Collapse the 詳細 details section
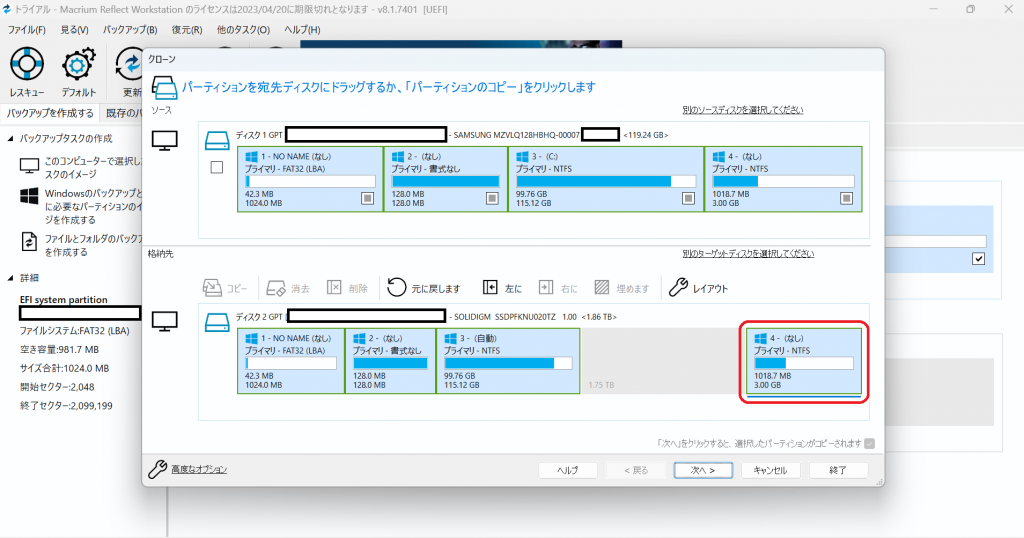Screen dimensions: 1024x538 tap(10, 277)
